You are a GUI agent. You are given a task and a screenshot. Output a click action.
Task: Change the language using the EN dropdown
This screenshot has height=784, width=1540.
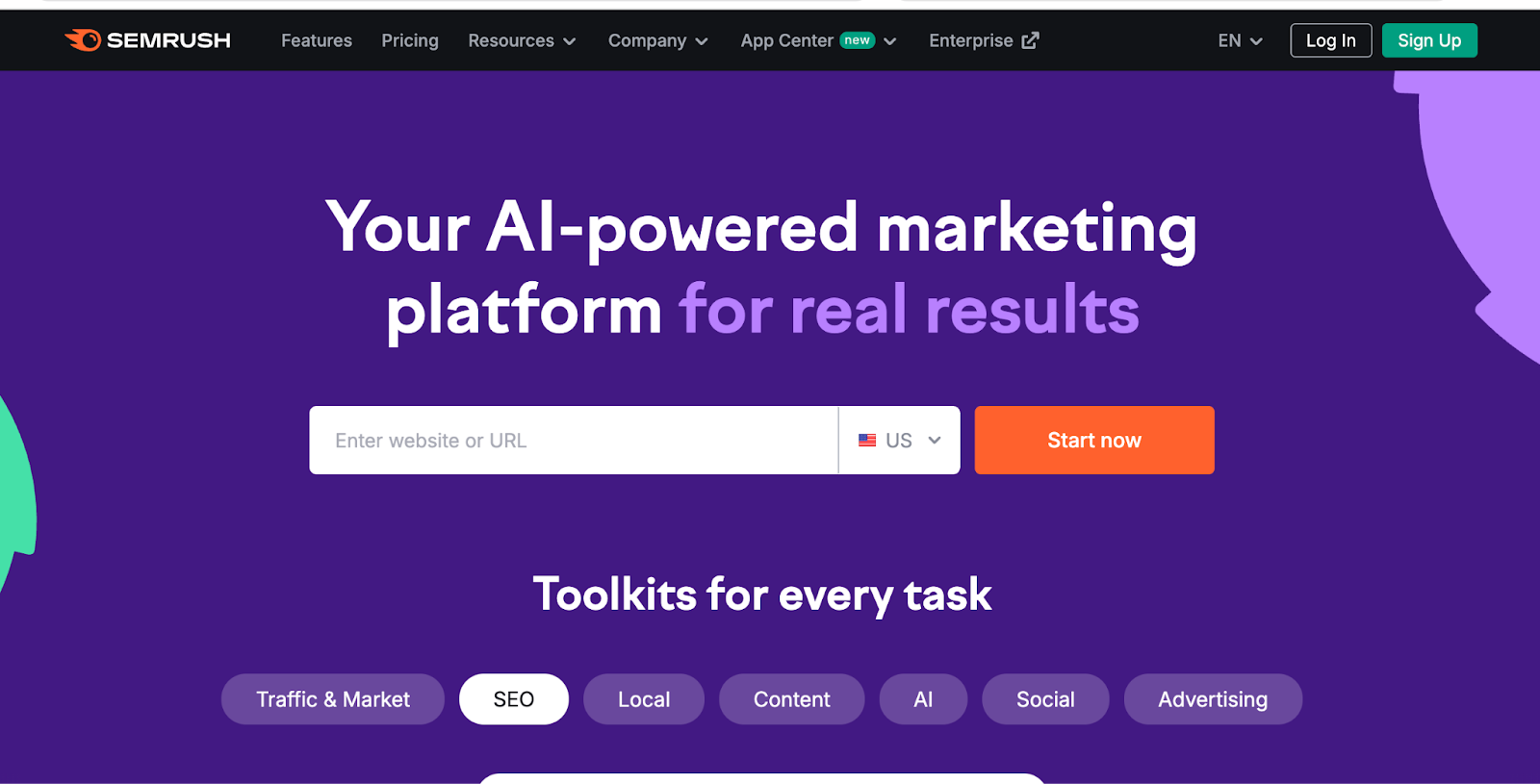tap(1238, 40)
